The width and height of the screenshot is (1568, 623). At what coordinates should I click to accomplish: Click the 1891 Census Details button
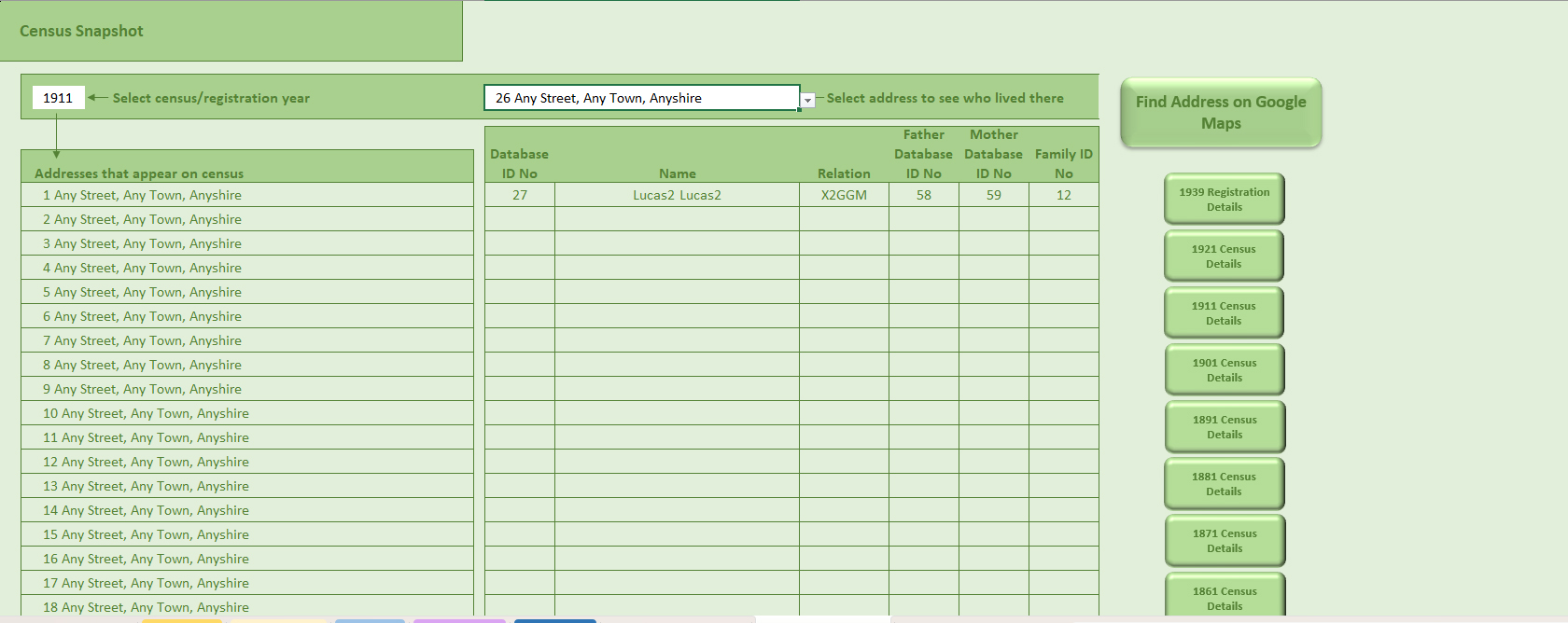(x=1224, y=427)
